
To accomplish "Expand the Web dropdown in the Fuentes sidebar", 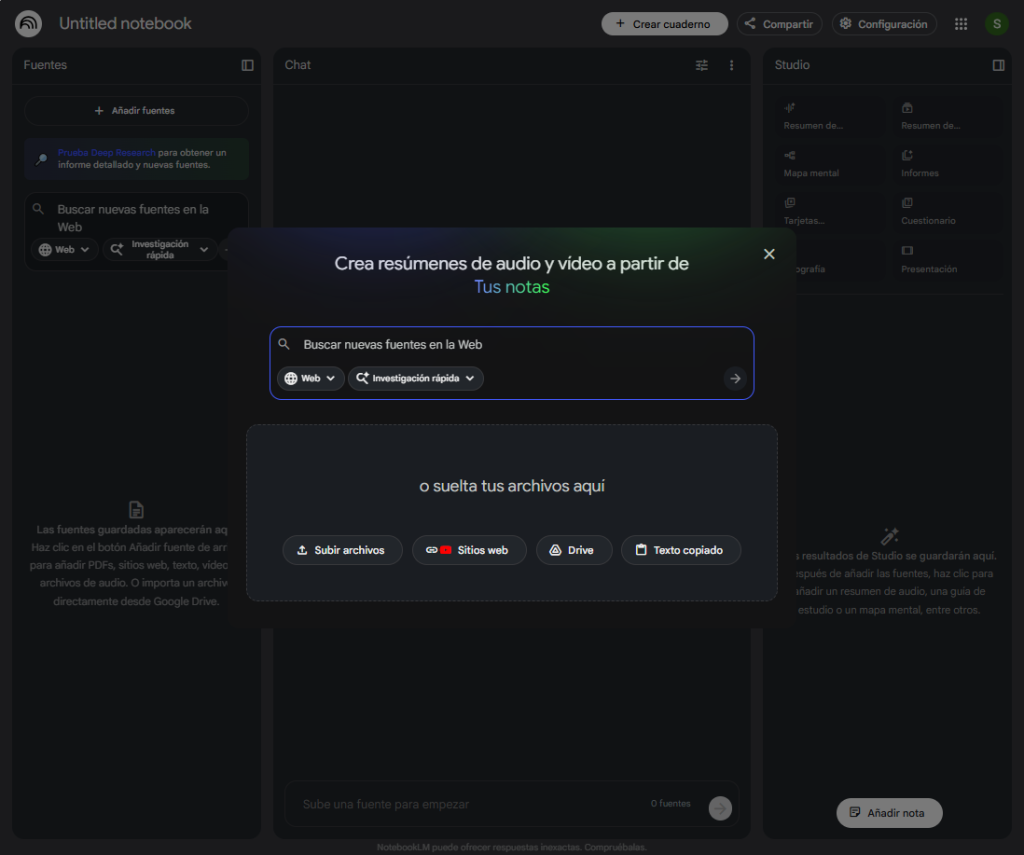I will point(63,249).
